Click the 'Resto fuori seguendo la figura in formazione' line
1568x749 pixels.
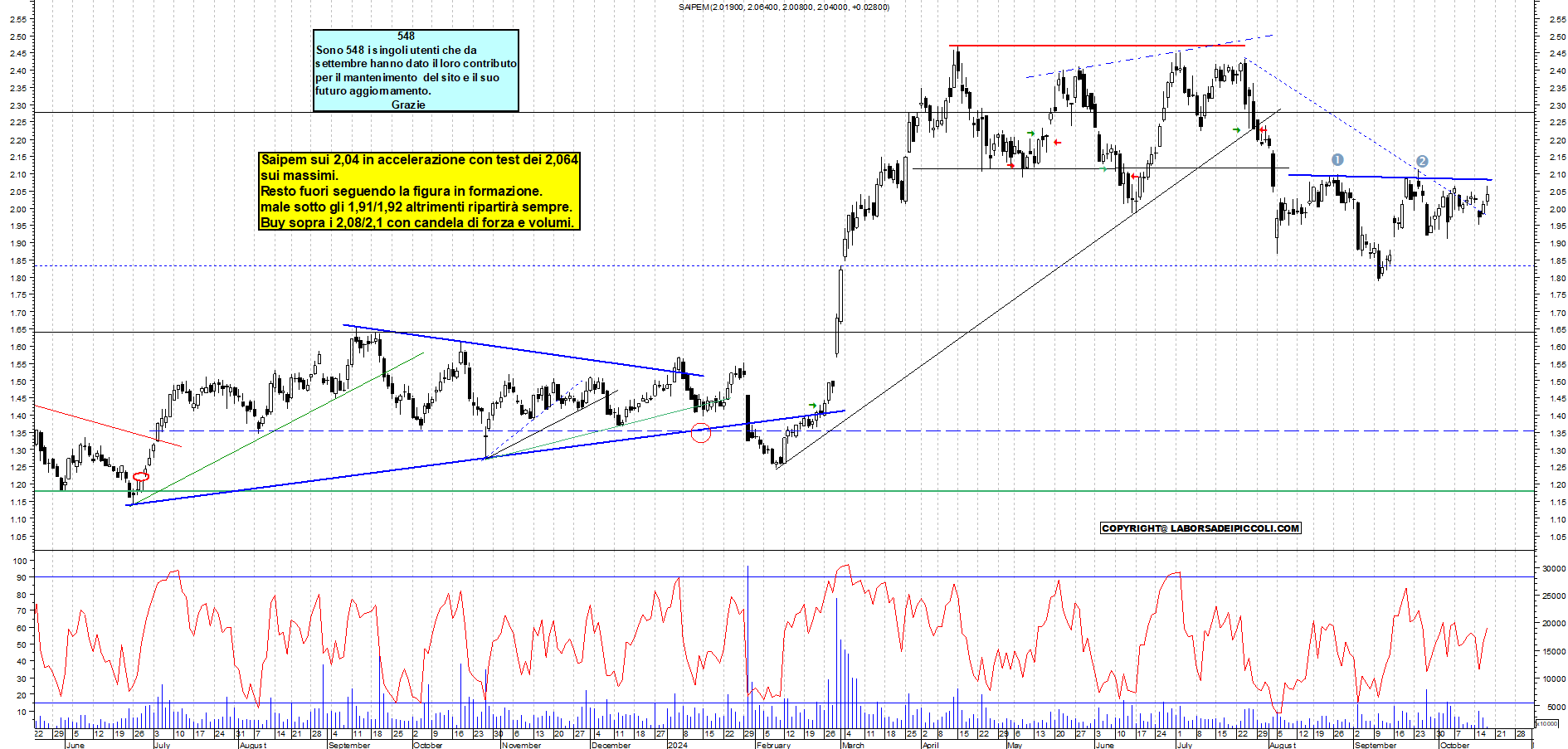pyautogui.click(x=402, y=191)
